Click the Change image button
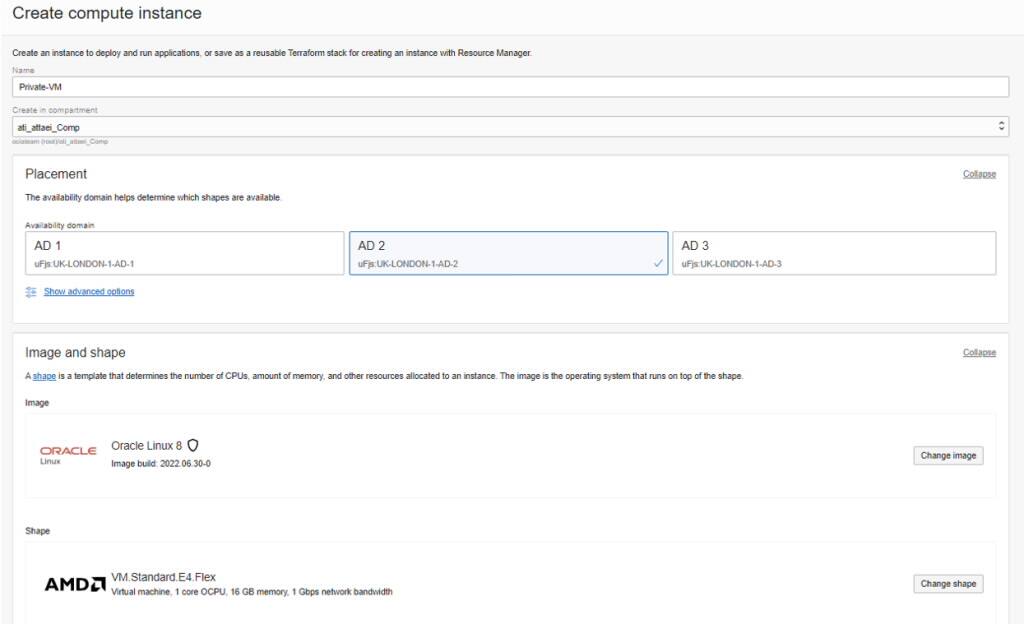Viewport: 1024px width, 624px height. pyautogui.click(x=947, y=455)
